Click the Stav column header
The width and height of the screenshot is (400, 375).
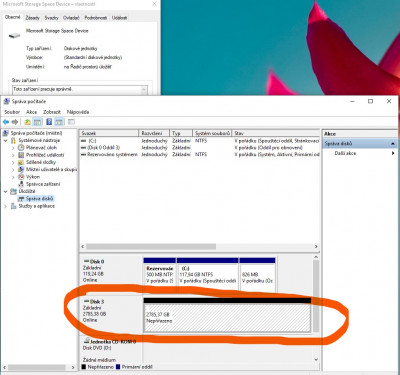click(276, 133)
